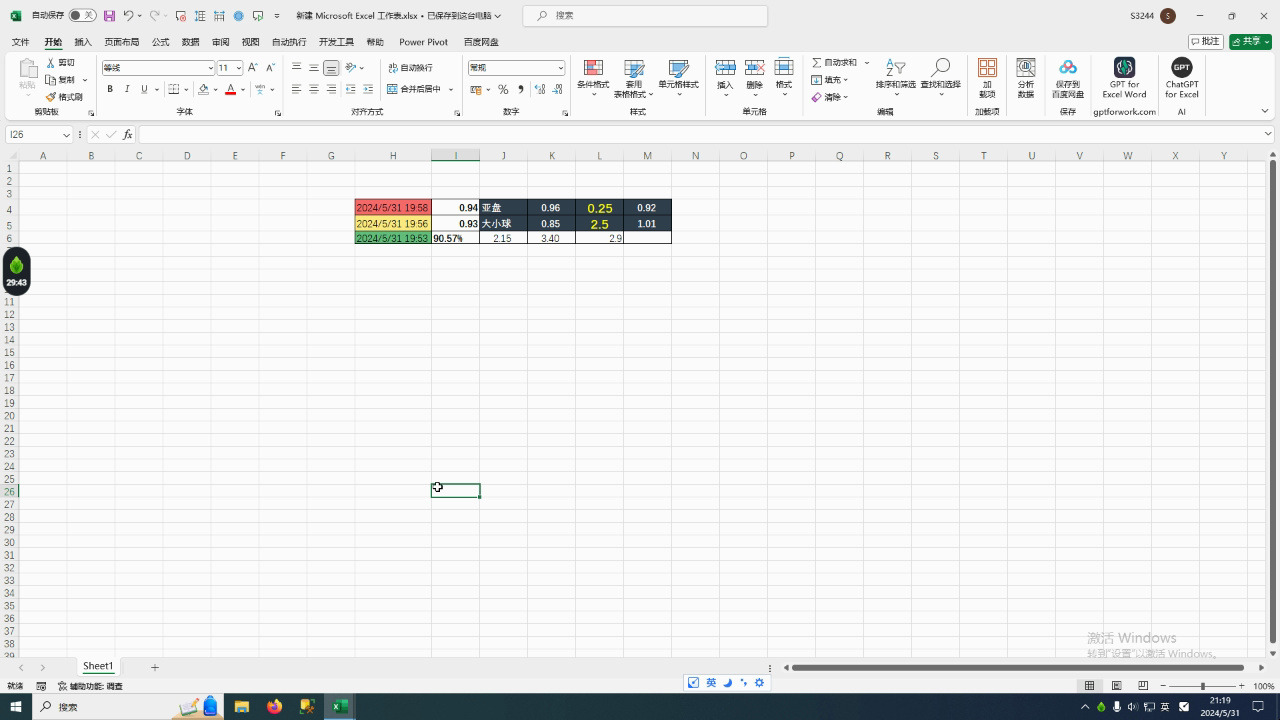
Task: Switch to Insert (插入) tab
Action: tap(83, 42)
